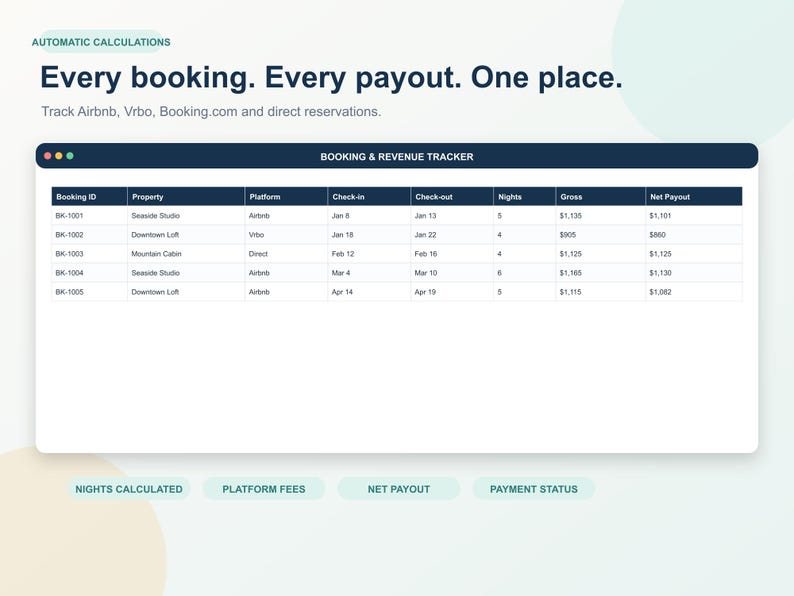
Task: Select booking cell BK-1005
Action: pyautogui.click(x=90, y=292)
